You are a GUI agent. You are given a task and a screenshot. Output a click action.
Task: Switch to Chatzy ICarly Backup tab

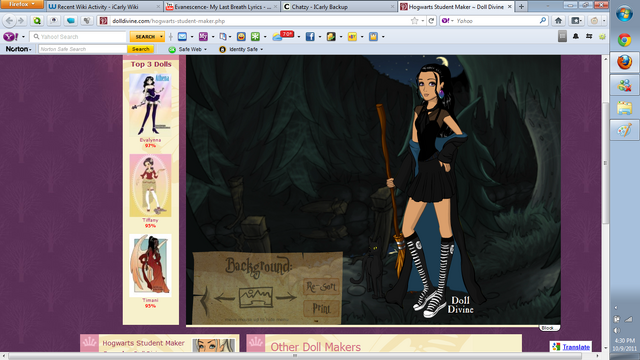(x=338, y=7)
